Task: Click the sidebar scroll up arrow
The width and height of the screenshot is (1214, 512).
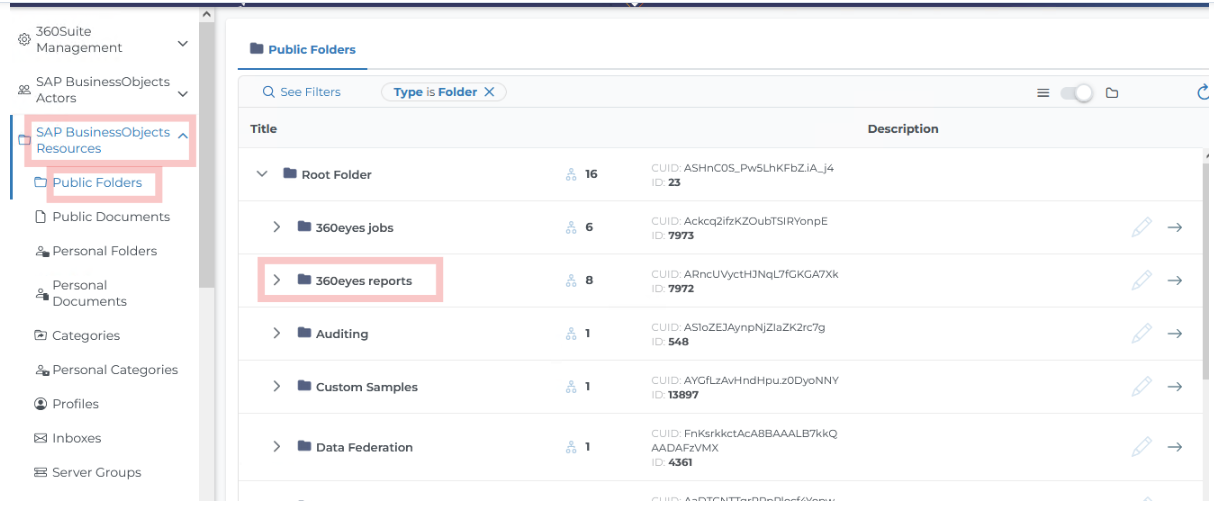Action: click(207, 14)
